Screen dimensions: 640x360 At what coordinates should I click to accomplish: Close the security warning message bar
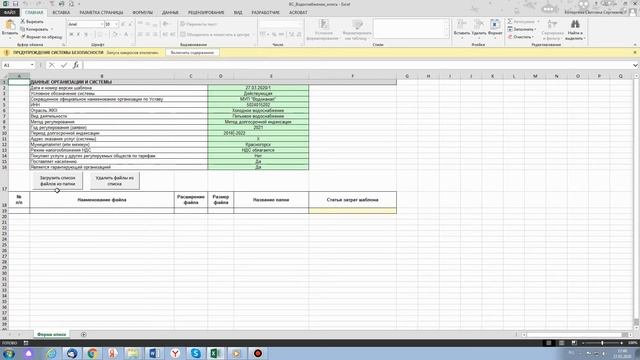tap(635, 53)
